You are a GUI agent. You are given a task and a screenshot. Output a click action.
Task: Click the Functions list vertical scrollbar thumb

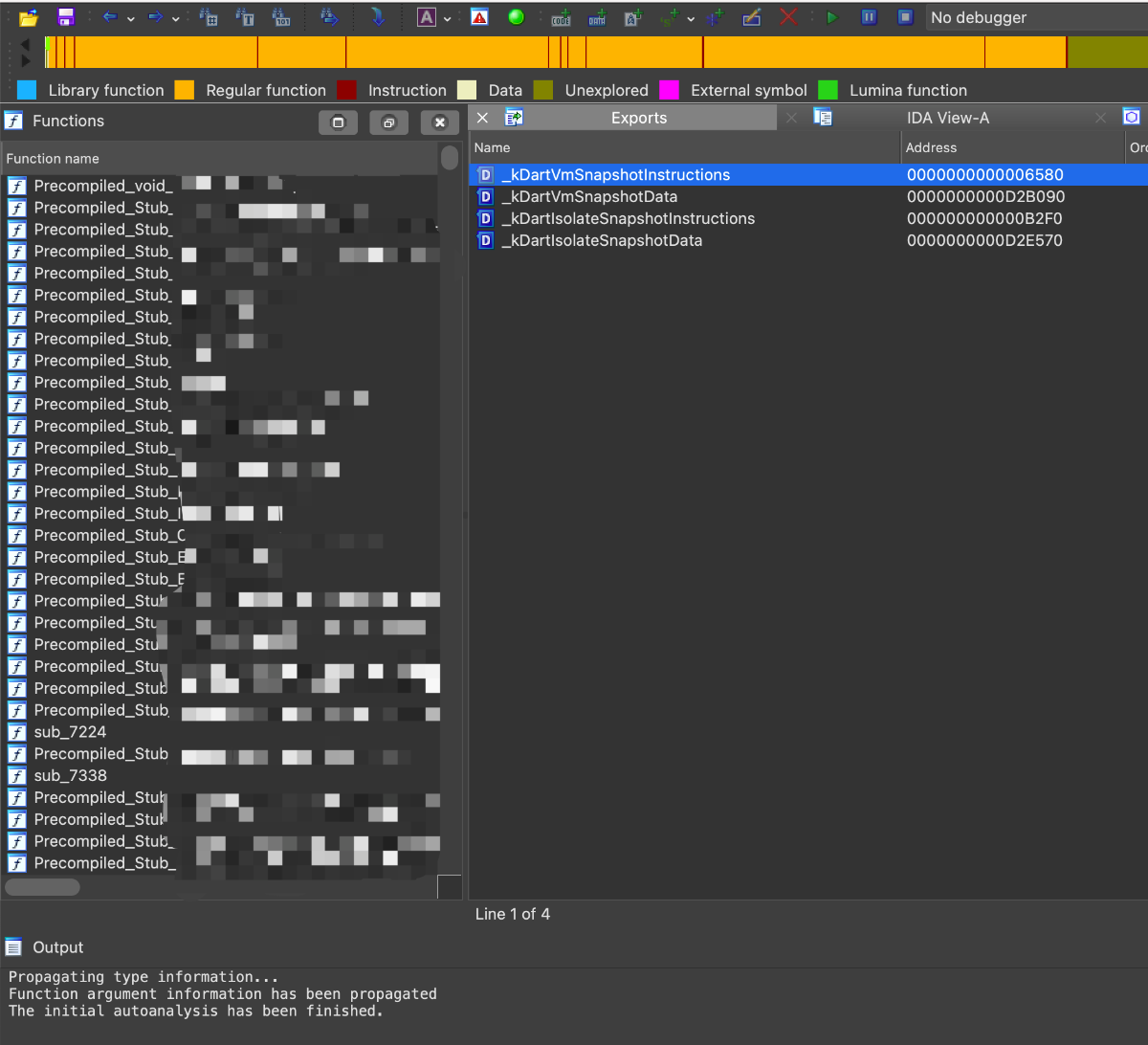click(x=450, y=158)
